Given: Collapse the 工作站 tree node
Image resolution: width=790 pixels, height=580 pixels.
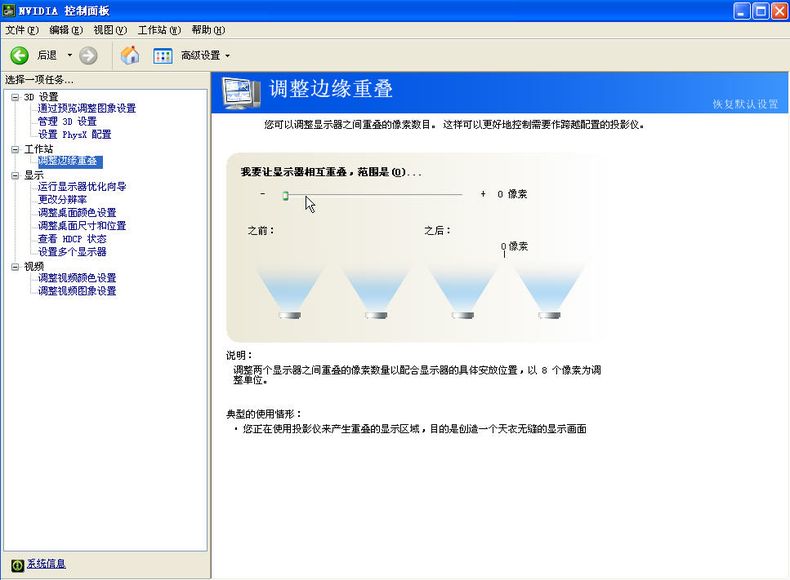Looking at the screenshot, I should pyautogui.click(x=15, y=149).
